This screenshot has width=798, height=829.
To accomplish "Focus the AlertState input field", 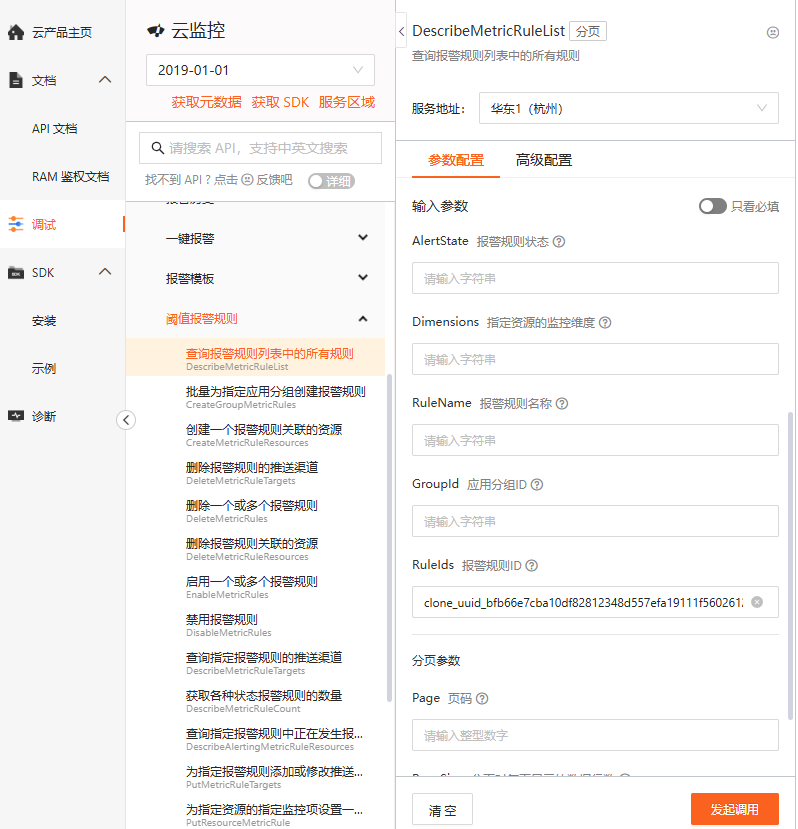I will (x=595, y=278).
